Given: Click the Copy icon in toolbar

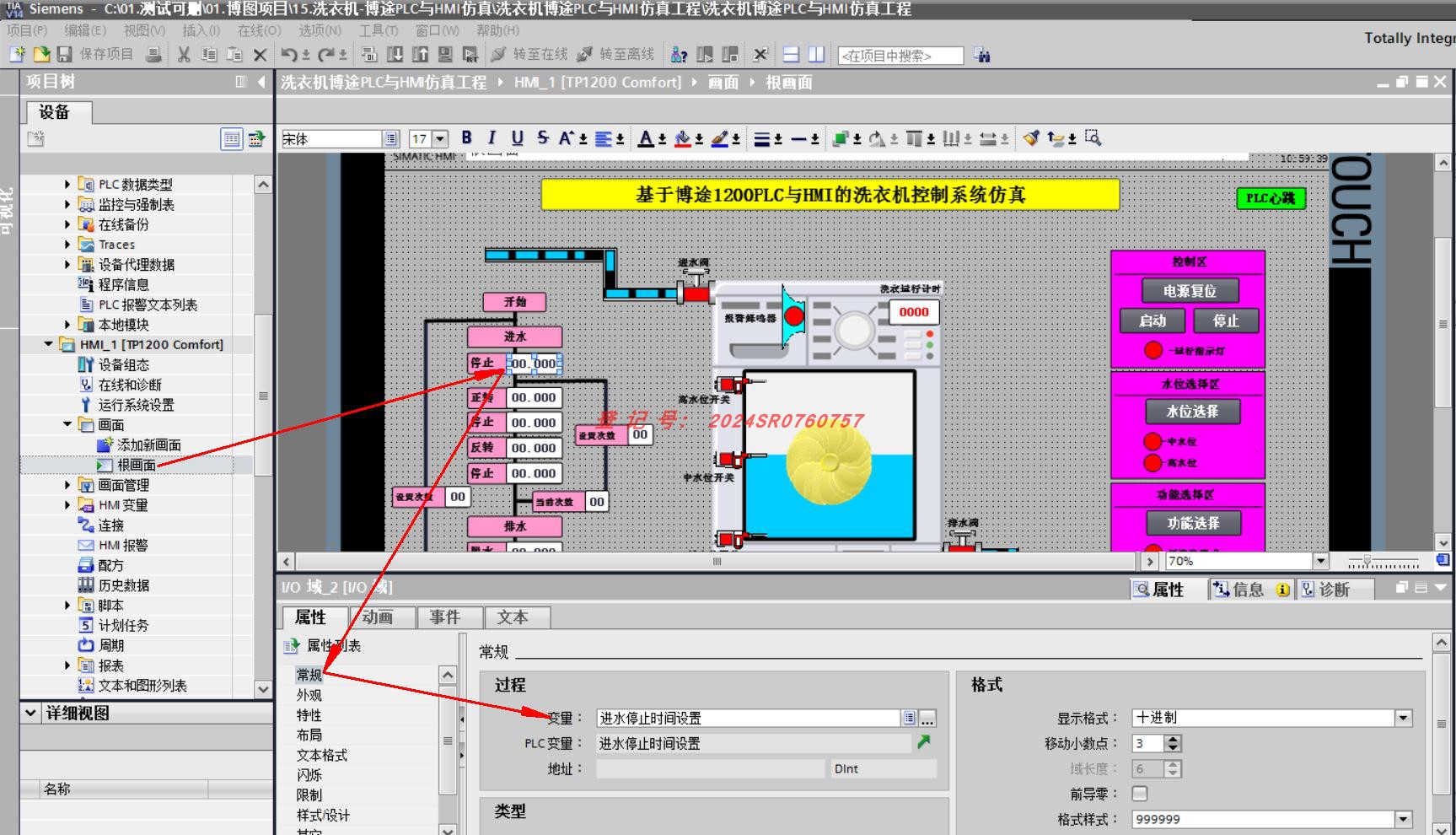Looking at the screenshot, I should pyautogui.click(x=209, y=55).
